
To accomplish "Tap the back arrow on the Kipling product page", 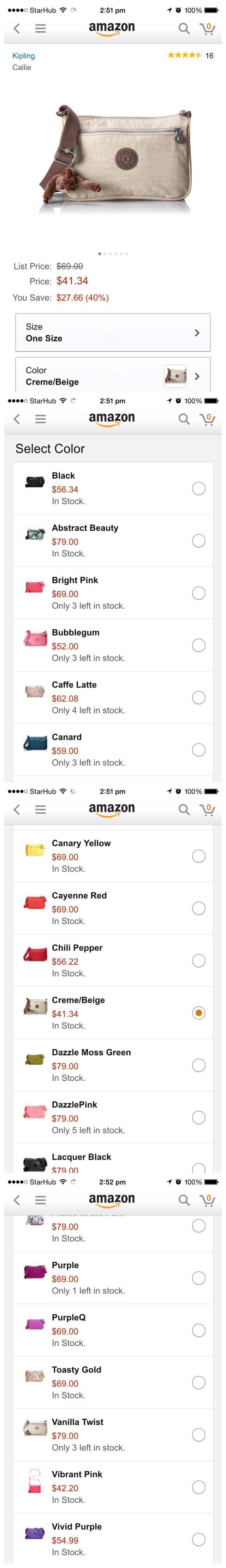I will pos(17,29).
